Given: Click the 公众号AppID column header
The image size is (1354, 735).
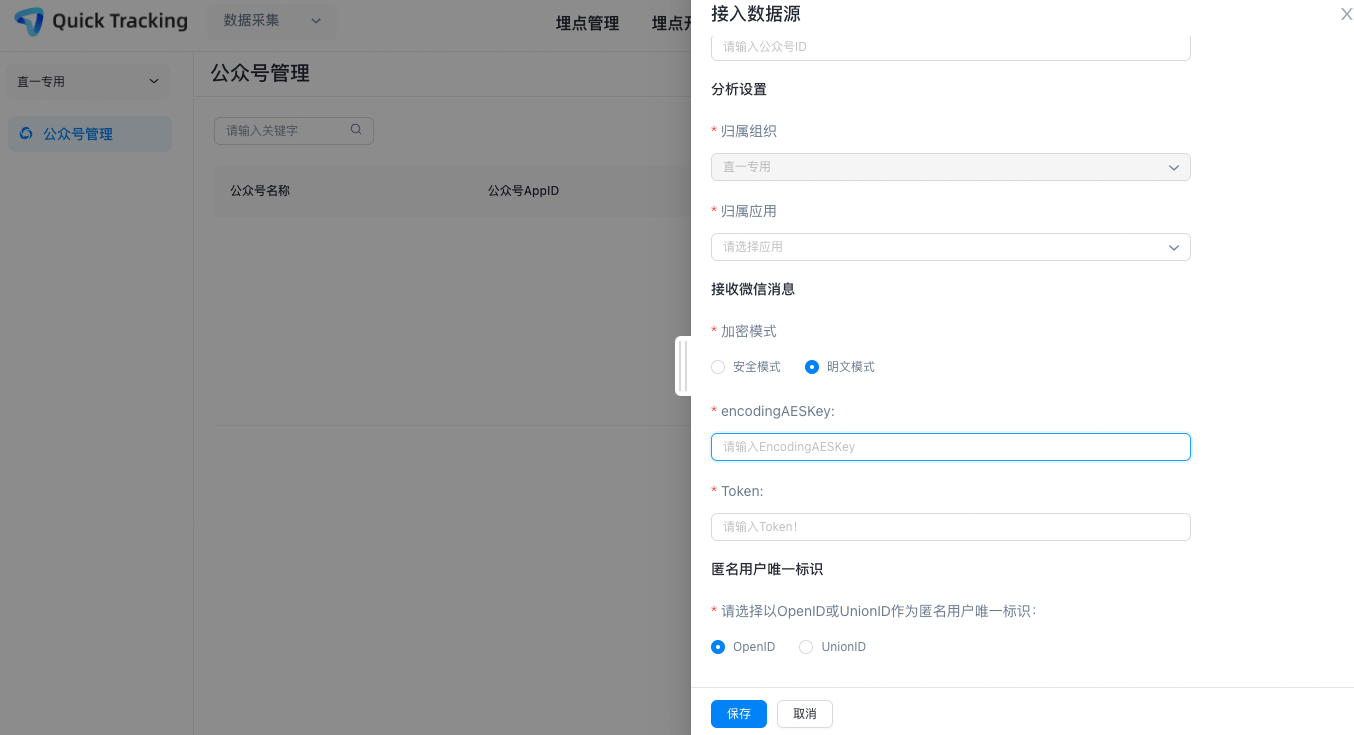Looking at the screenshot, I should coord(523,190).
